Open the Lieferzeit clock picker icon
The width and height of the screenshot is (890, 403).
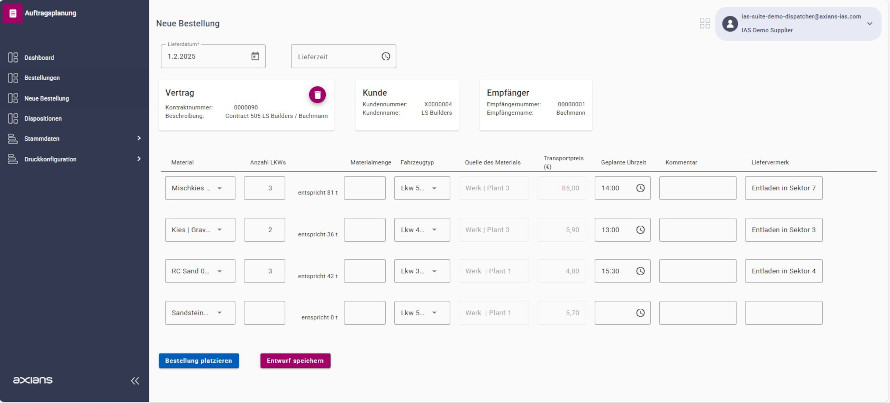pos(386,56)
